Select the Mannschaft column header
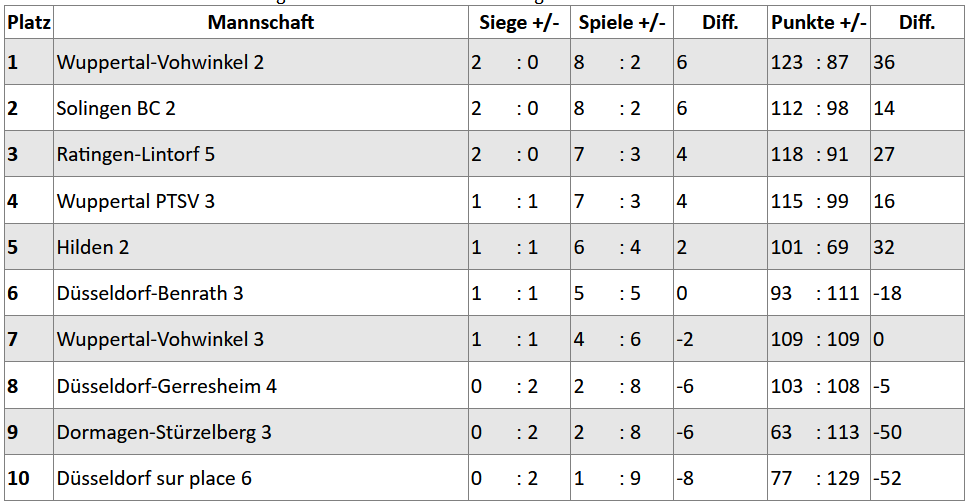The height and width of the screenshot is (502, 967). 261,23
